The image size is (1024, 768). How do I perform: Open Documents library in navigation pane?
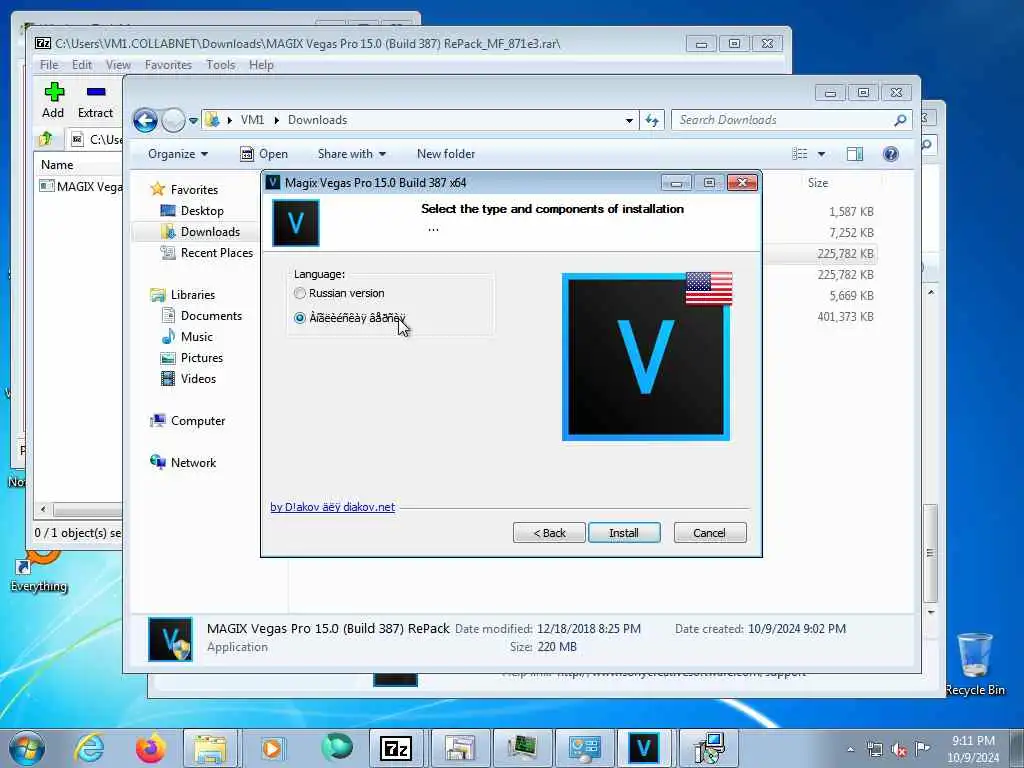click(202, 316)
